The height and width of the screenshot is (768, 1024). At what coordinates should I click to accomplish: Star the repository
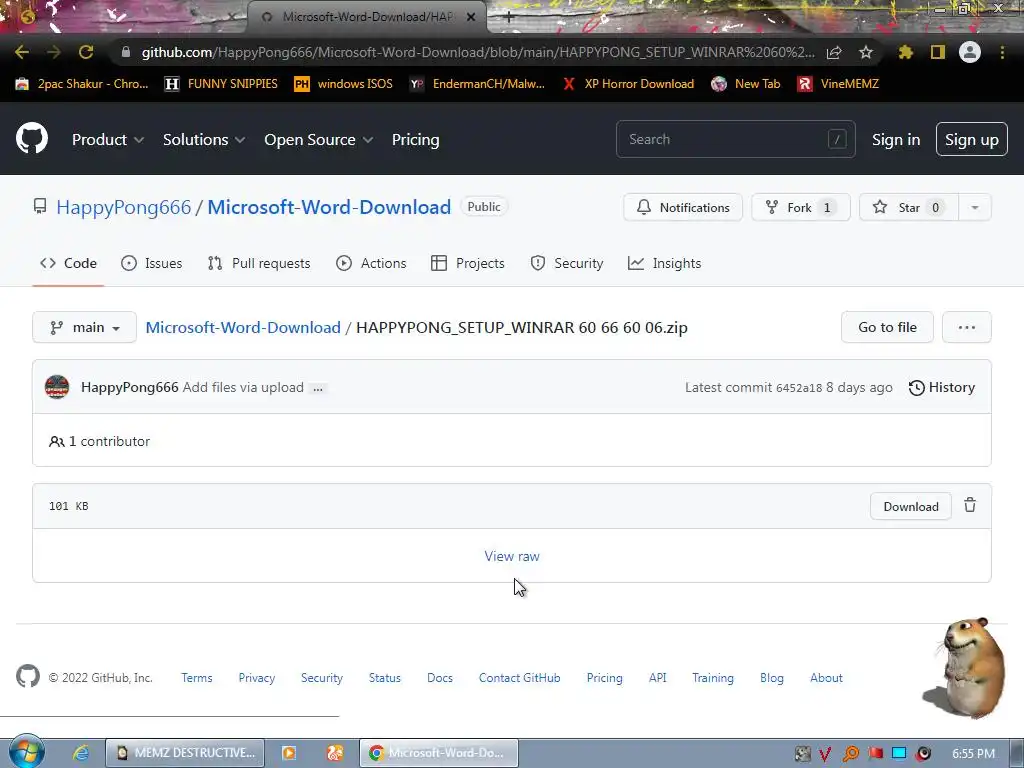[x=908, y=208]
